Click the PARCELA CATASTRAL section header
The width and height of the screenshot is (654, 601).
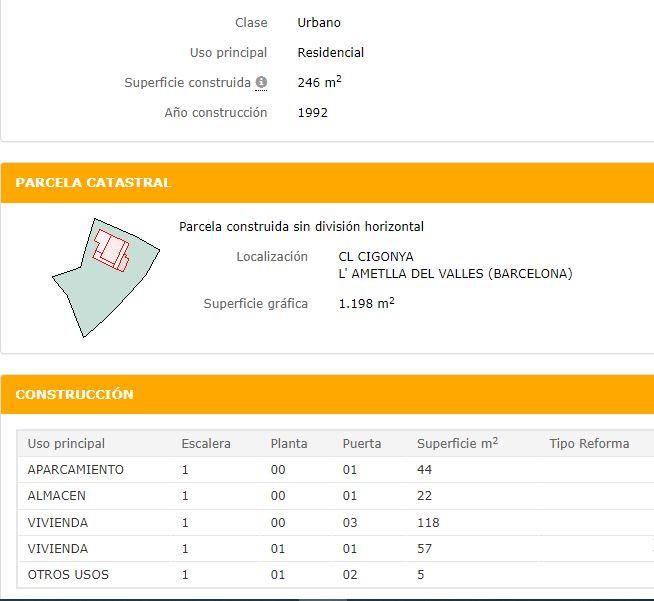point(93,183)
